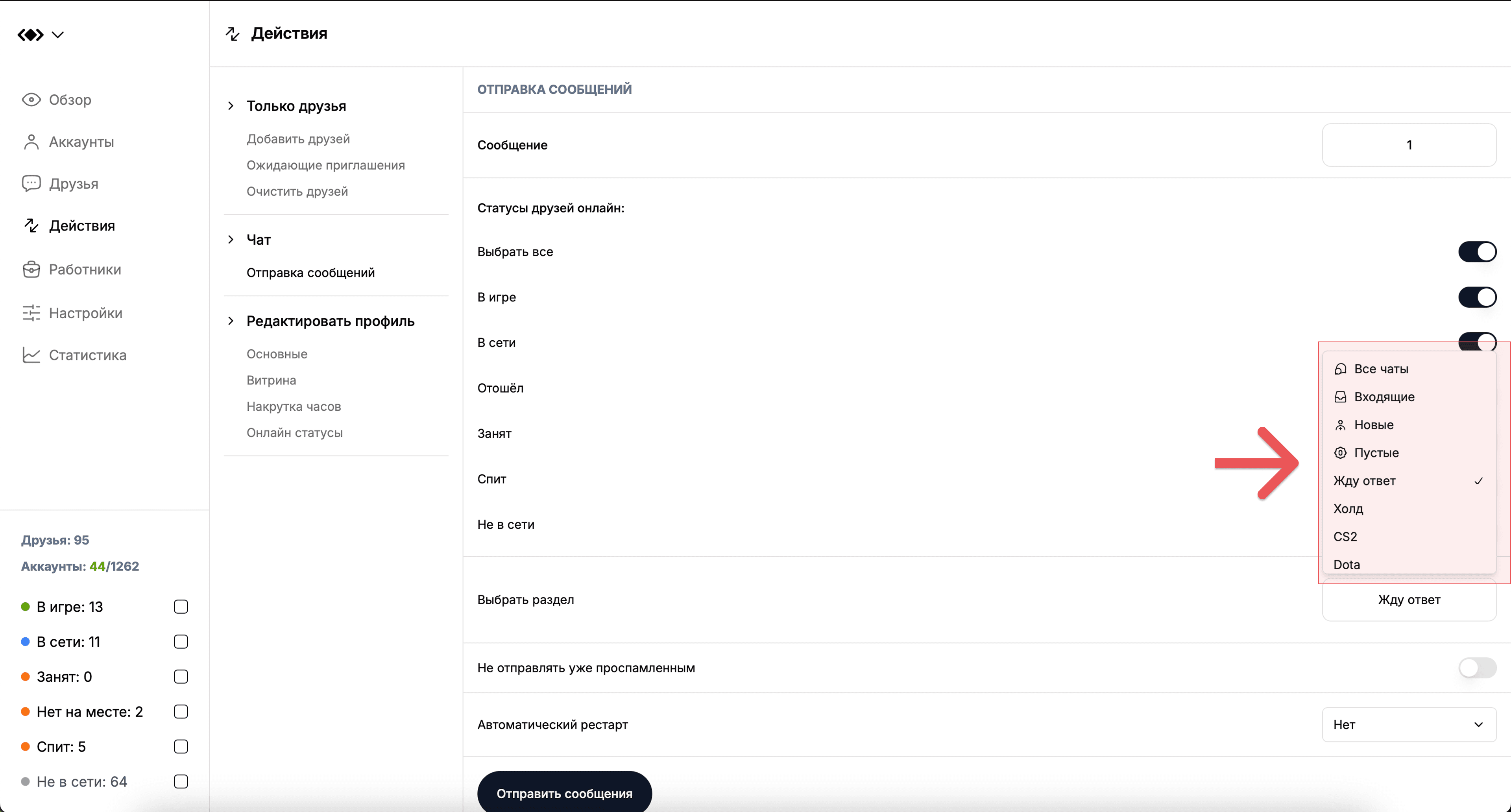Click the chat bubble icon for Друзья
The image size is (1511, 812).
pyautogui.click(x=31, y=183)
